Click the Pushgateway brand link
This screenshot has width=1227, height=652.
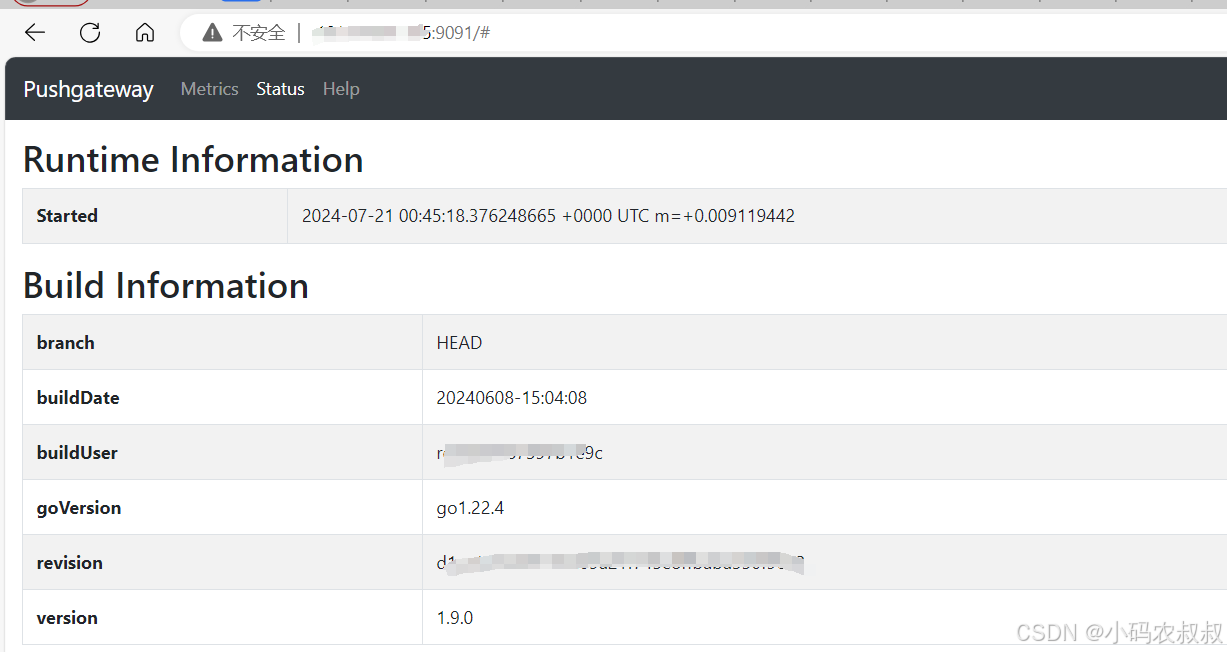(88, 89)
